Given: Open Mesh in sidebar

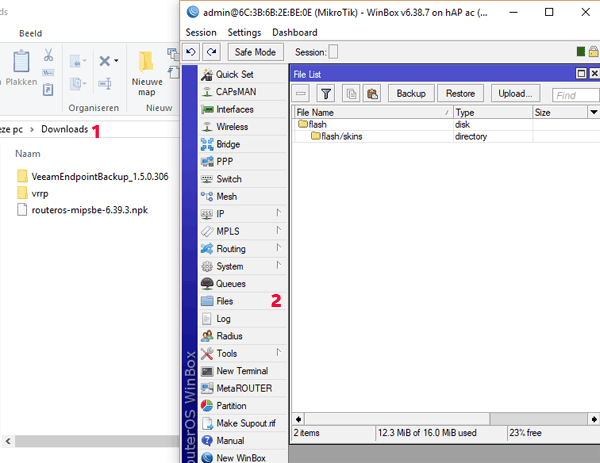Looking at the screenshot, I should (x=243, y=196).
